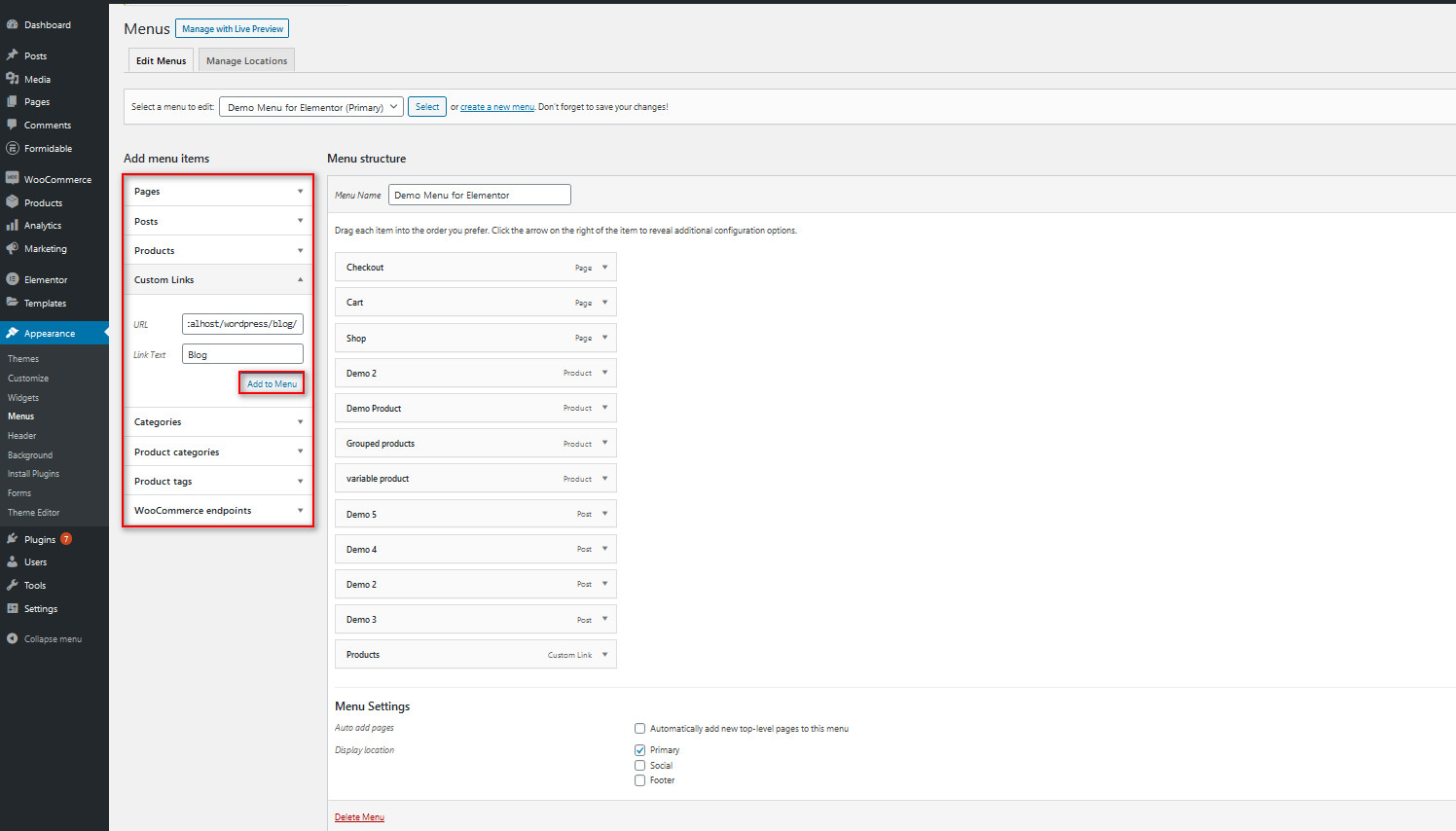Viewport: 1456px width, 831px height.
Task: Select the Demo 3 post menu item
Action: pyautogui.click(x=476, y=619)
